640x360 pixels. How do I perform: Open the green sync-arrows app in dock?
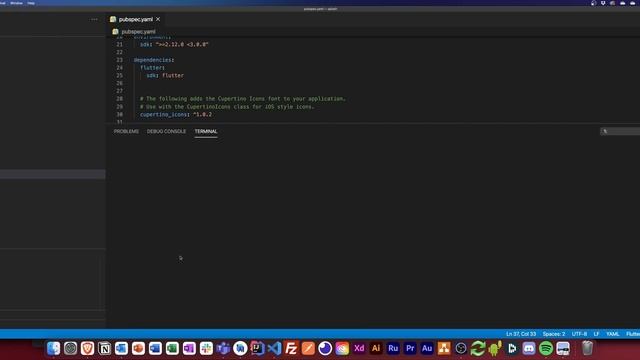tap(478, 348)
